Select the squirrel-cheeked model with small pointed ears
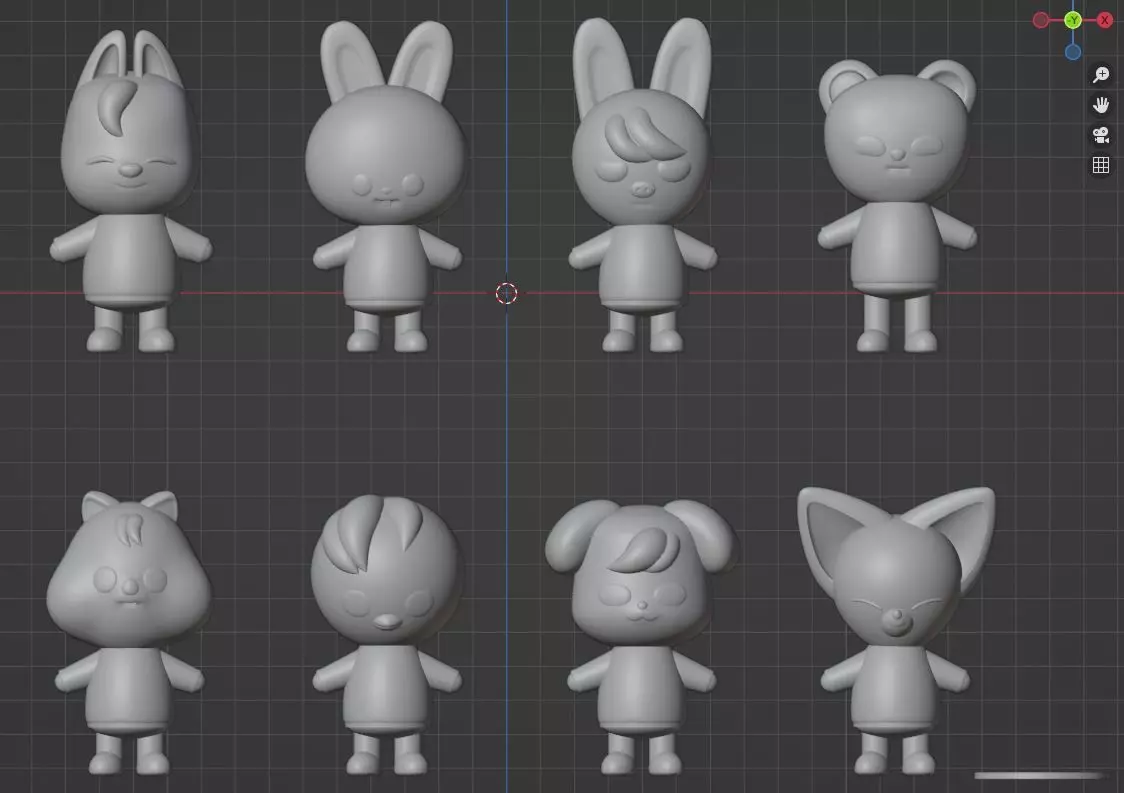The image size is (1124, 793). [x=129, y=632]
